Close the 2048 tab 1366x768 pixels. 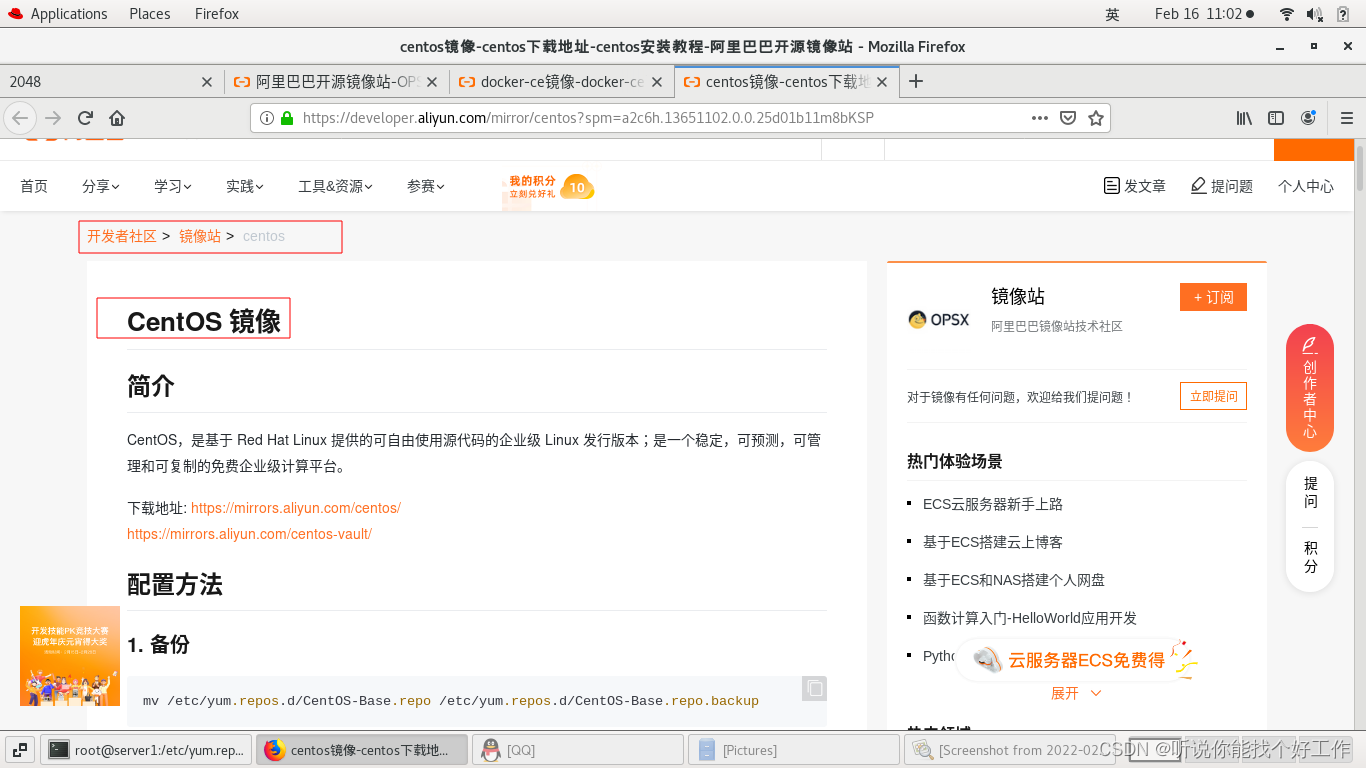[207, 82]
